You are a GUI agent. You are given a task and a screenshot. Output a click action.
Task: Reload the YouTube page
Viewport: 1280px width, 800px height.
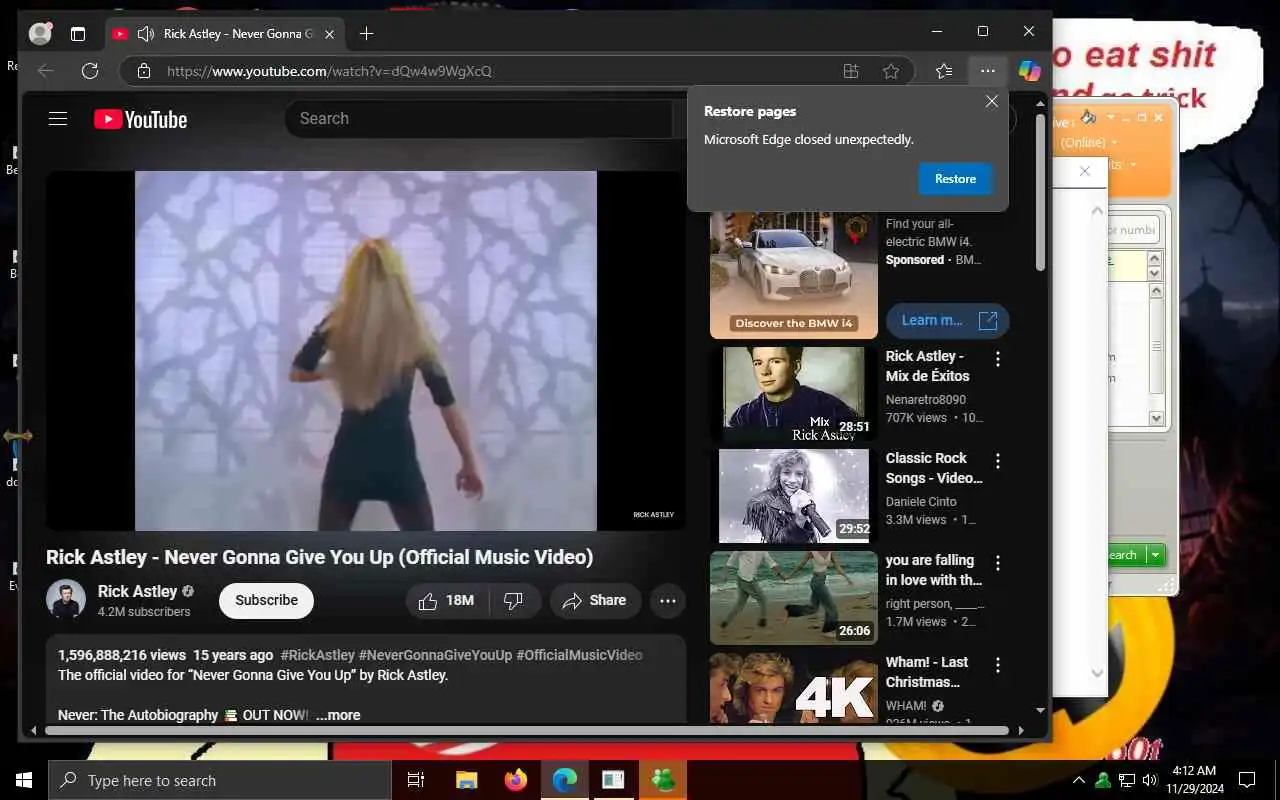[x=90, y=71]
